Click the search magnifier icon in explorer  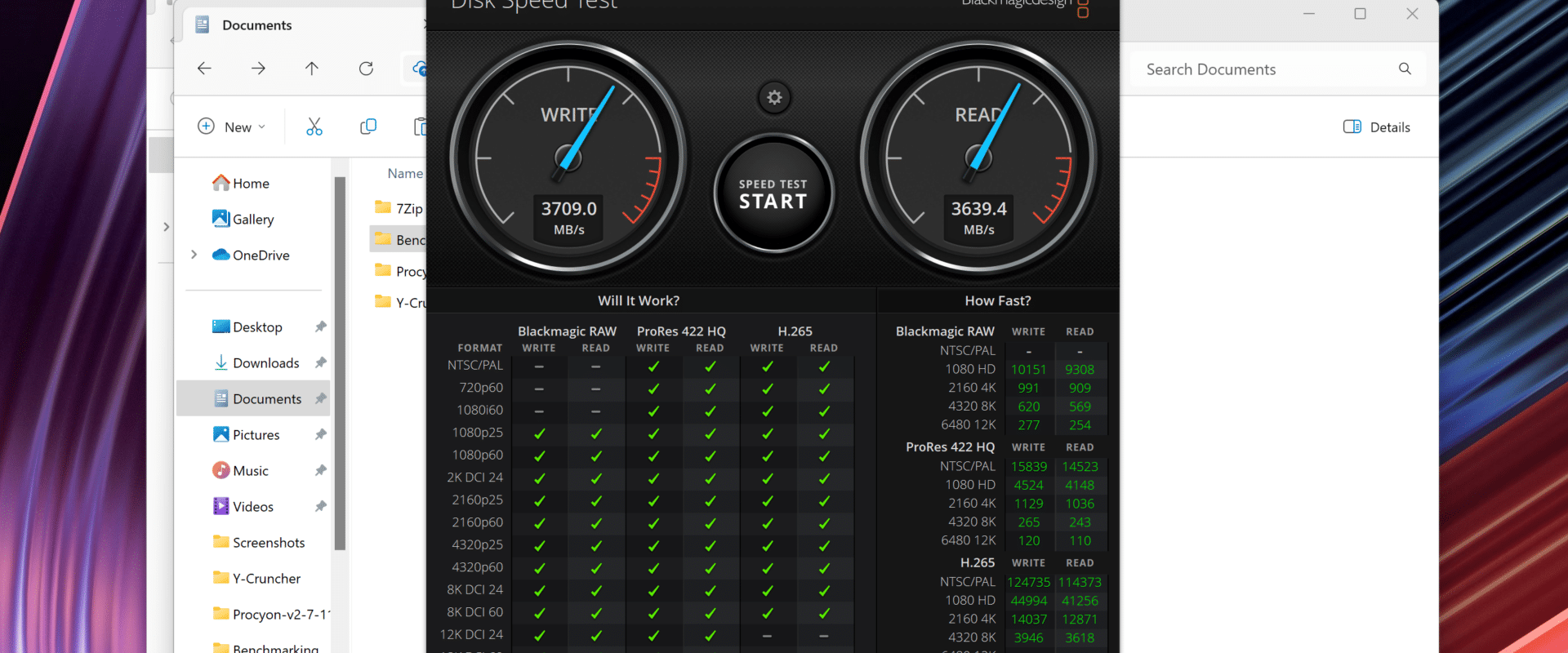tap(1405, 69)
